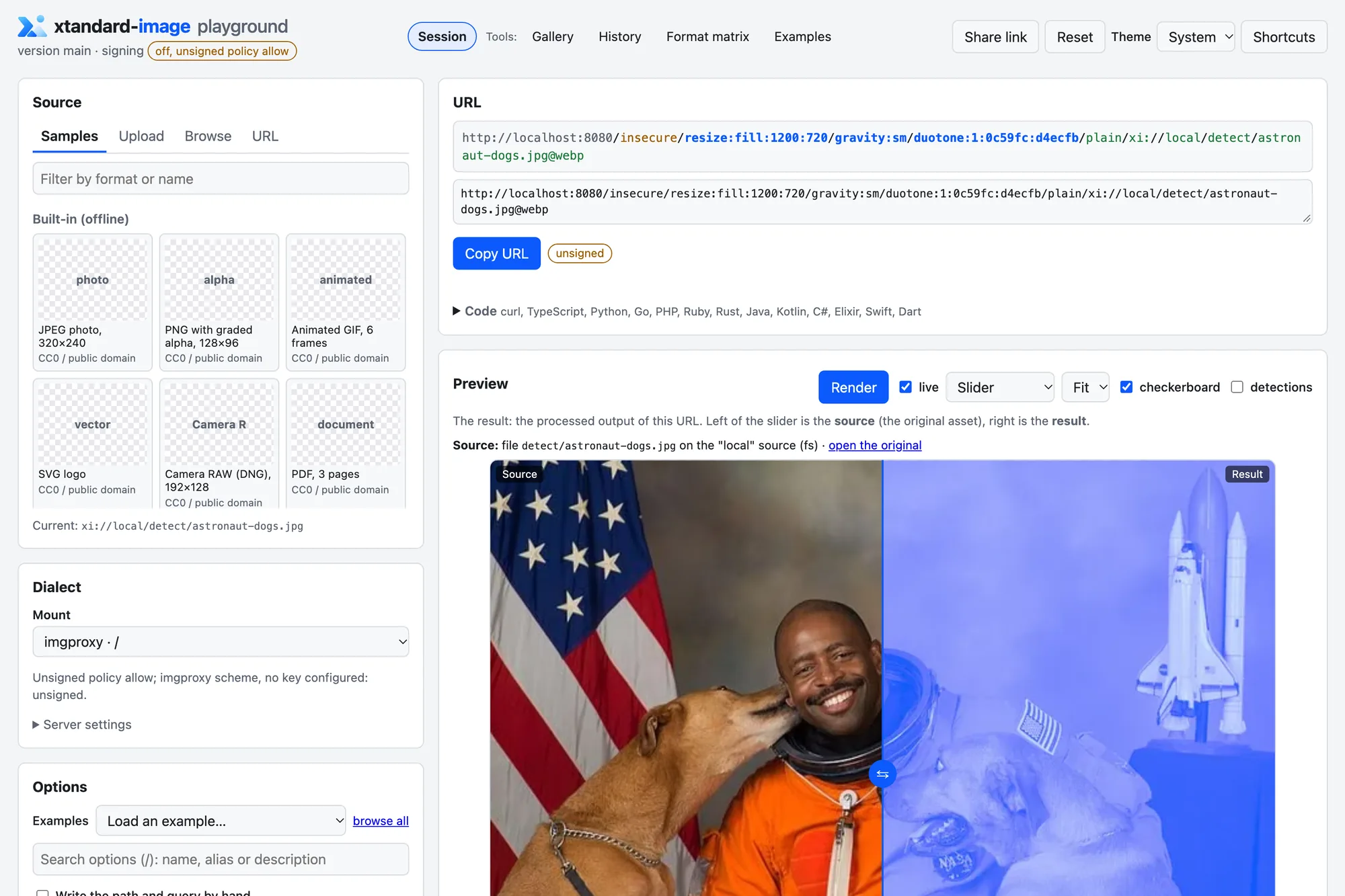Switch to the Samples source tab

pyautogui.click(x=69, y=136)
